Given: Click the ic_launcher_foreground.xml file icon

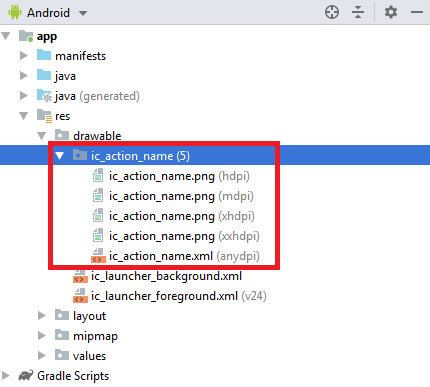Looking at the screenshot, I should point(80,296).
